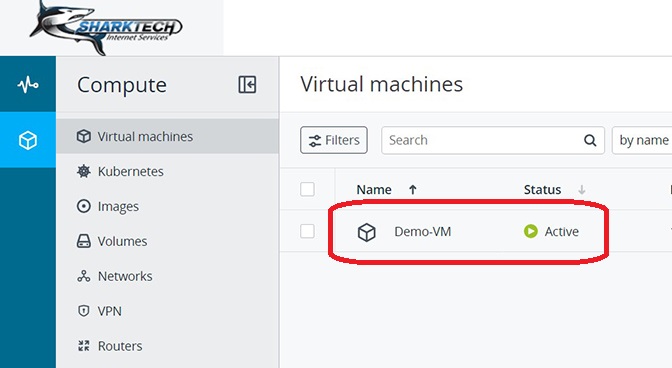Open the Routers section

[x=168, y=346]
